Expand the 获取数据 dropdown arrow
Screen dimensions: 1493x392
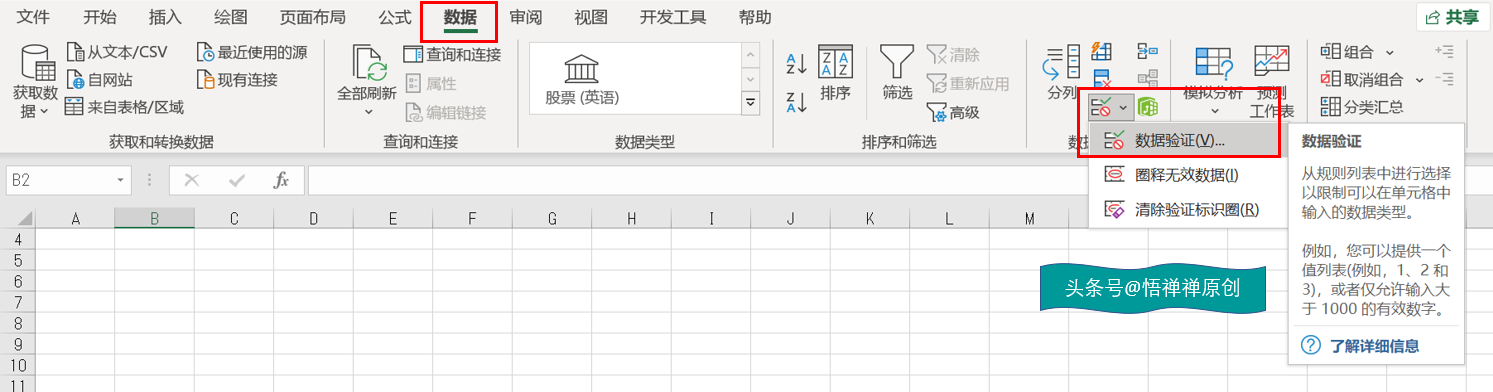44,111
